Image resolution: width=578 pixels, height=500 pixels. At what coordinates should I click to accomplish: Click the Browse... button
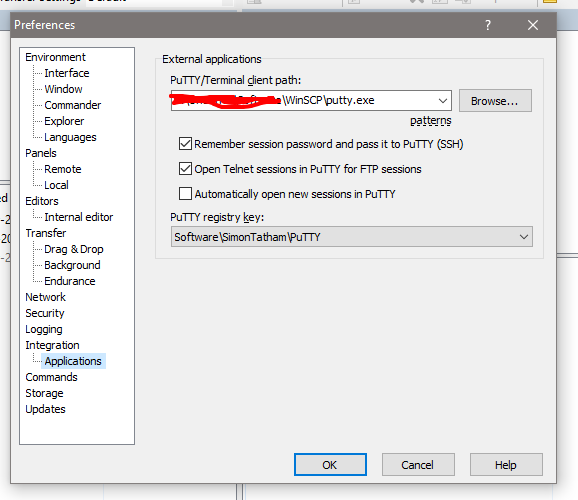[x=495, y=101]
